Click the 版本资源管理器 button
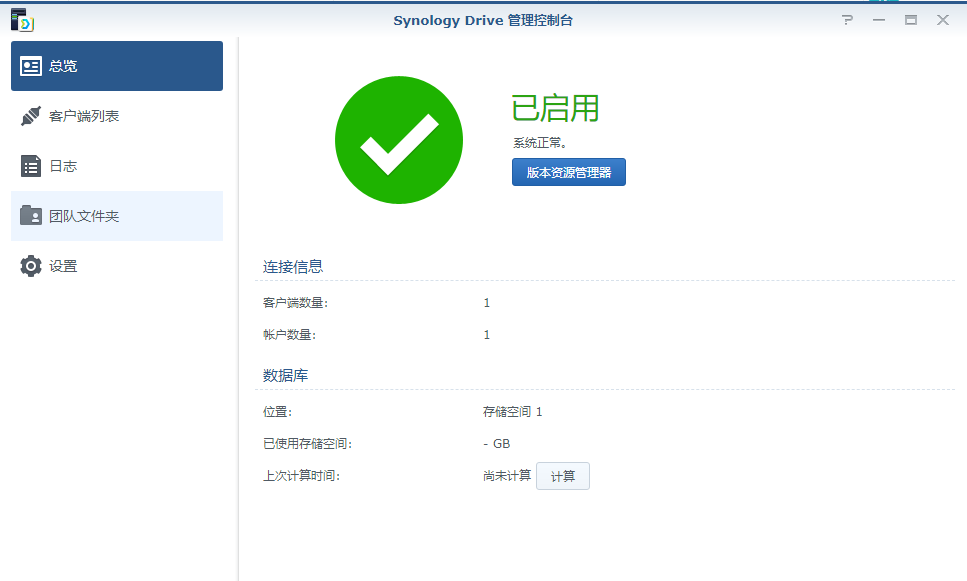Image resolution: width=967 pixels, height=581 pixels. click(569, 172)
